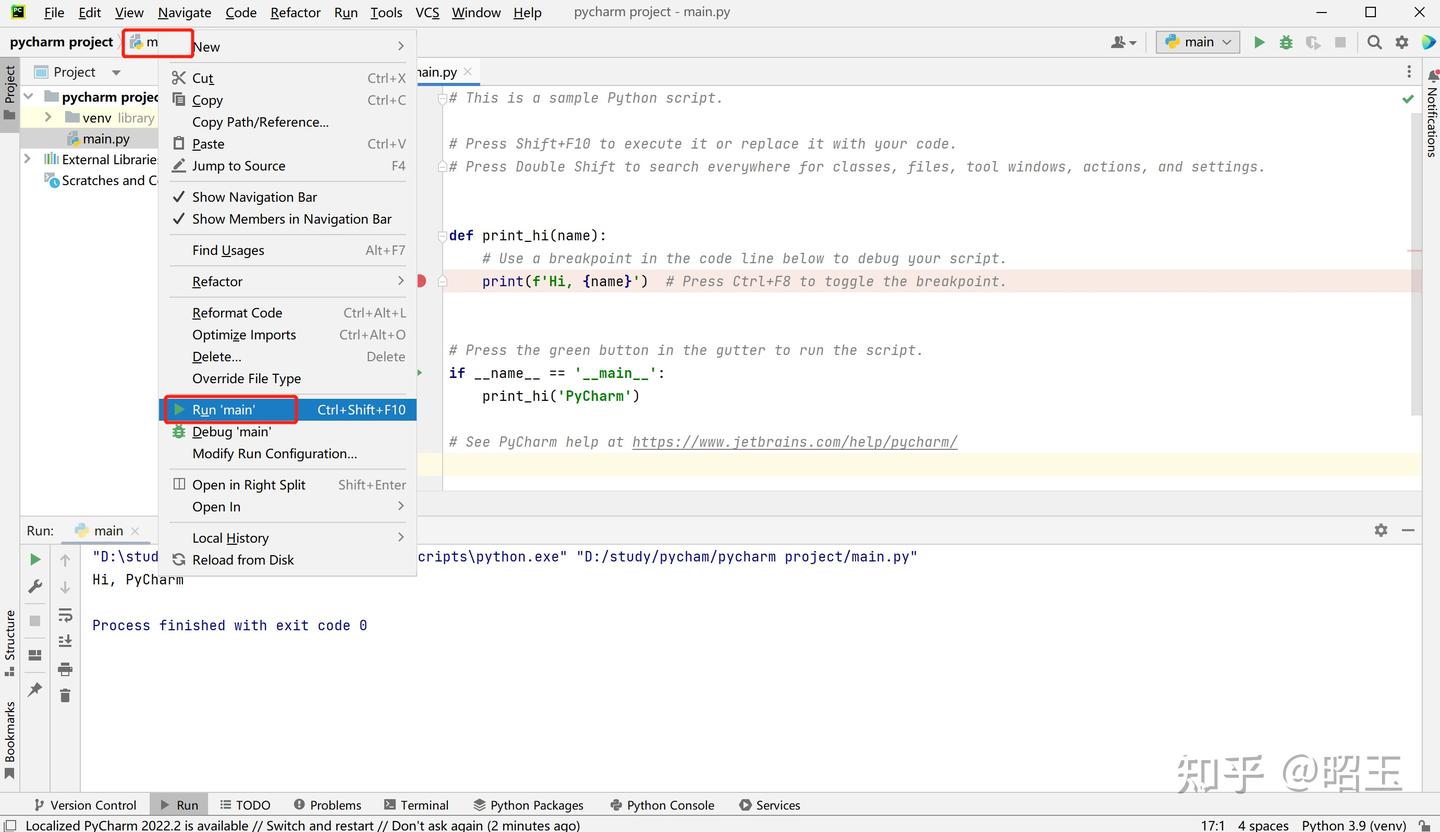Open the Refactor menu in menu bar

click(x=295, y=12)
